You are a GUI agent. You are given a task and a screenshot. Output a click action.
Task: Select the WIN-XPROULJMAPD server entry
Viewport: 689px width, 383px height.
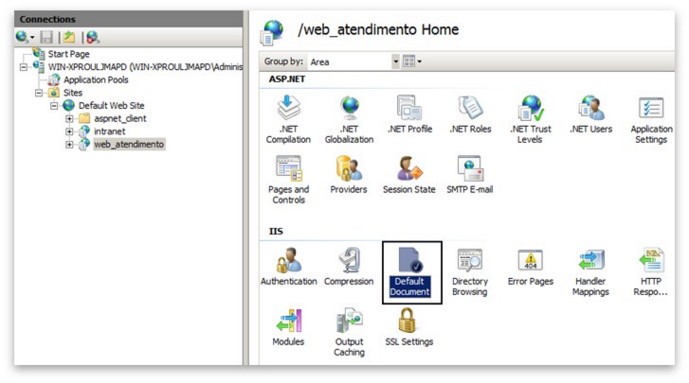coord(145,67)
